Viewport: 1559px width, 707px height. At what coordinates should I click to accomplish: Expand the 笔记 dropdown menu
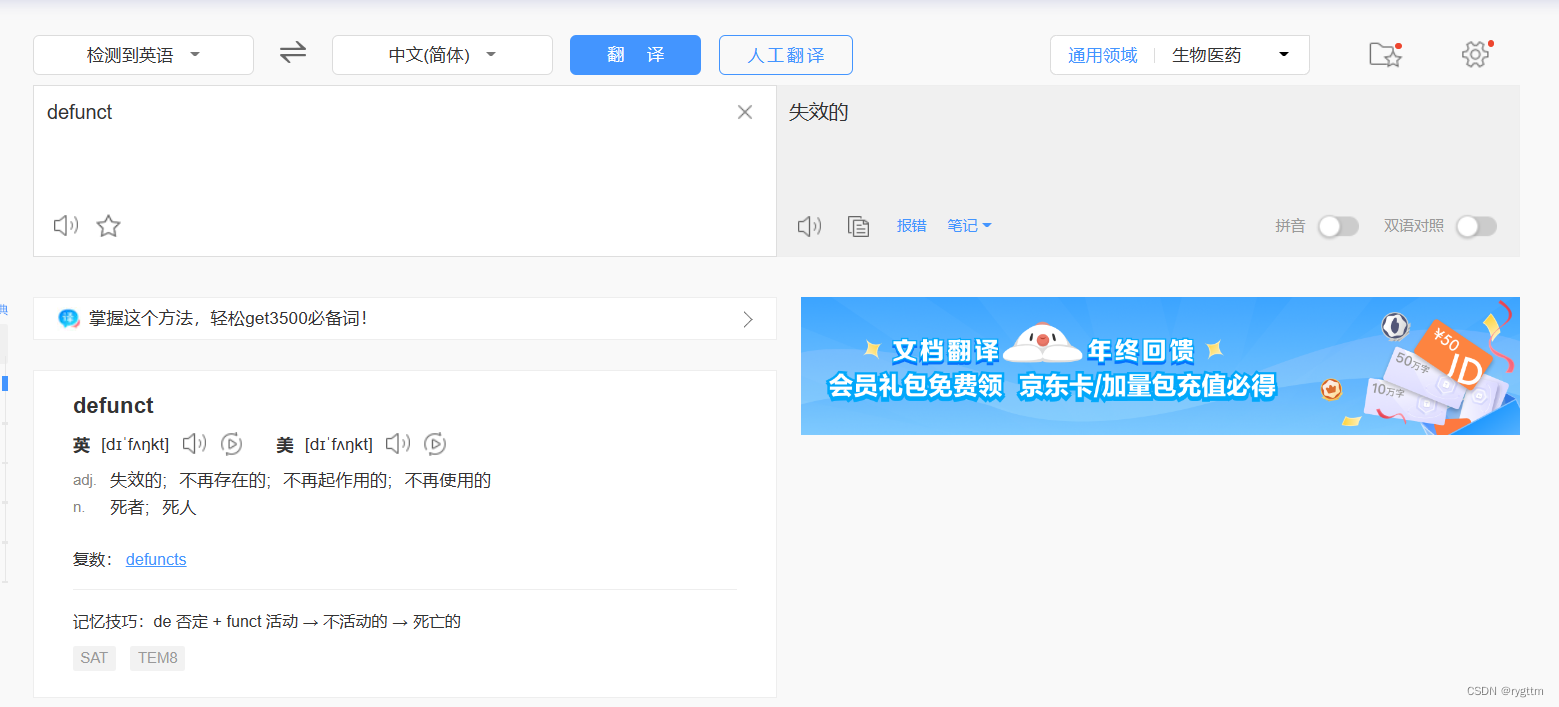[968, 225]
